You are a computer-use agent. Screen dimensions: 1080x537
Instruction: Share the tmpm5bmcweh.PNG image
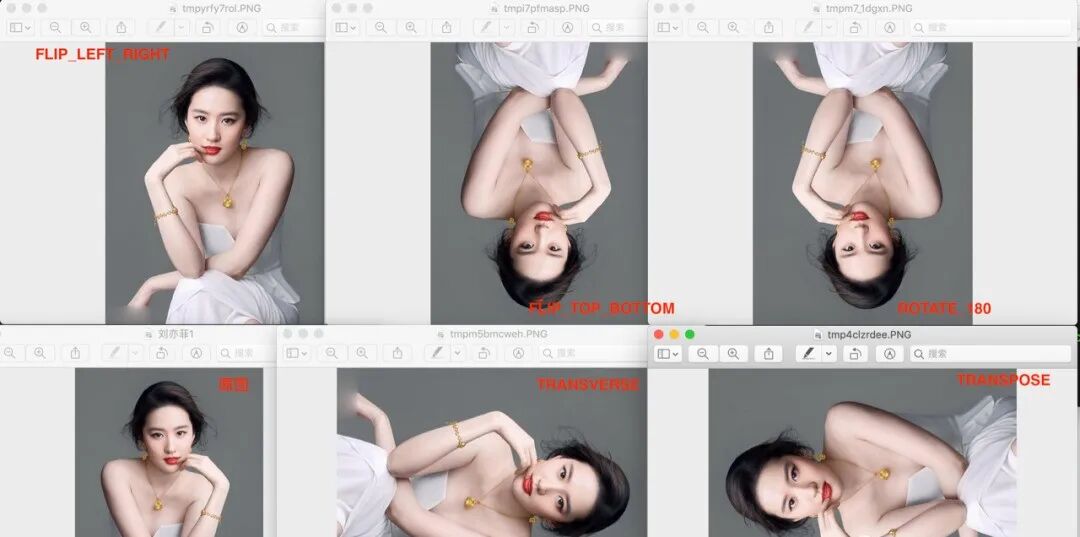(x=397, y=353)
